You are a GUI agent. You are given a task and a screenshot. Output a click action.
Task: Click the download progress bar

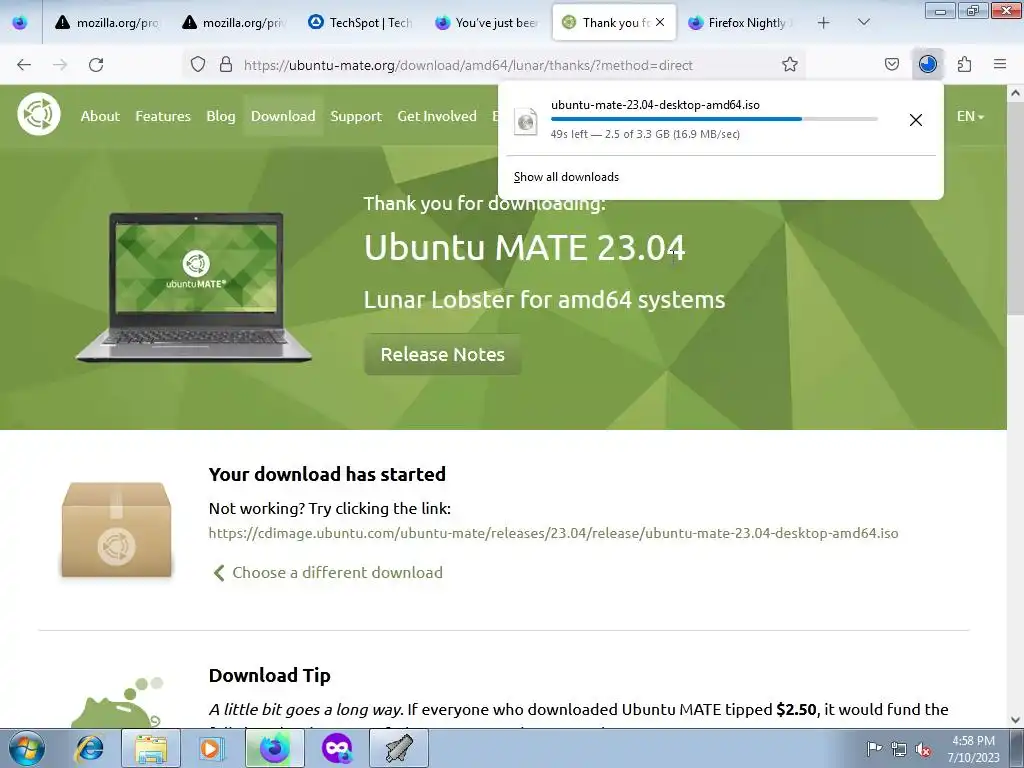pyautogui.click(x=714, y=119)
